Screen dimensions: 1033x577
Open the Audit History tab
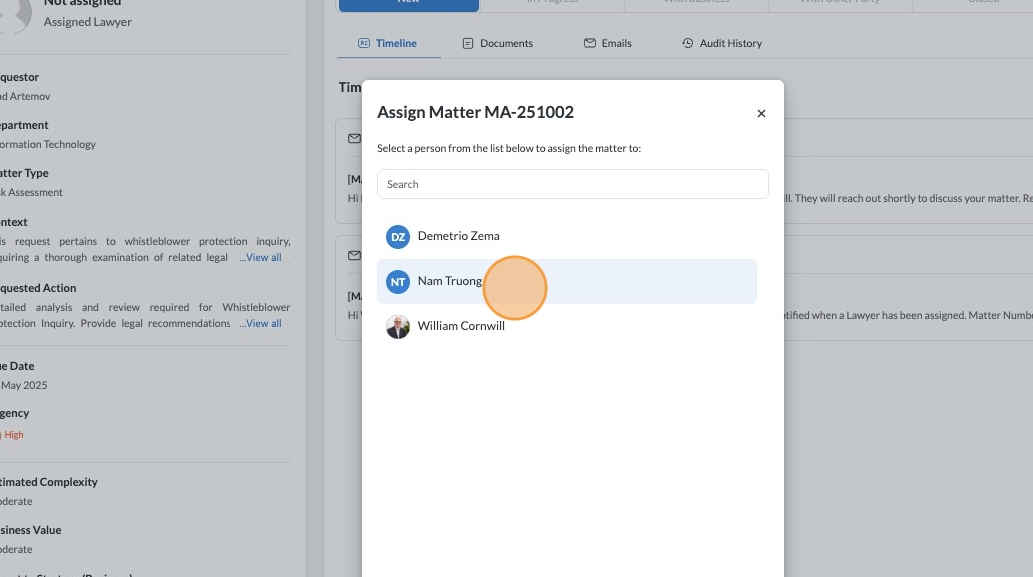(730, 43)
